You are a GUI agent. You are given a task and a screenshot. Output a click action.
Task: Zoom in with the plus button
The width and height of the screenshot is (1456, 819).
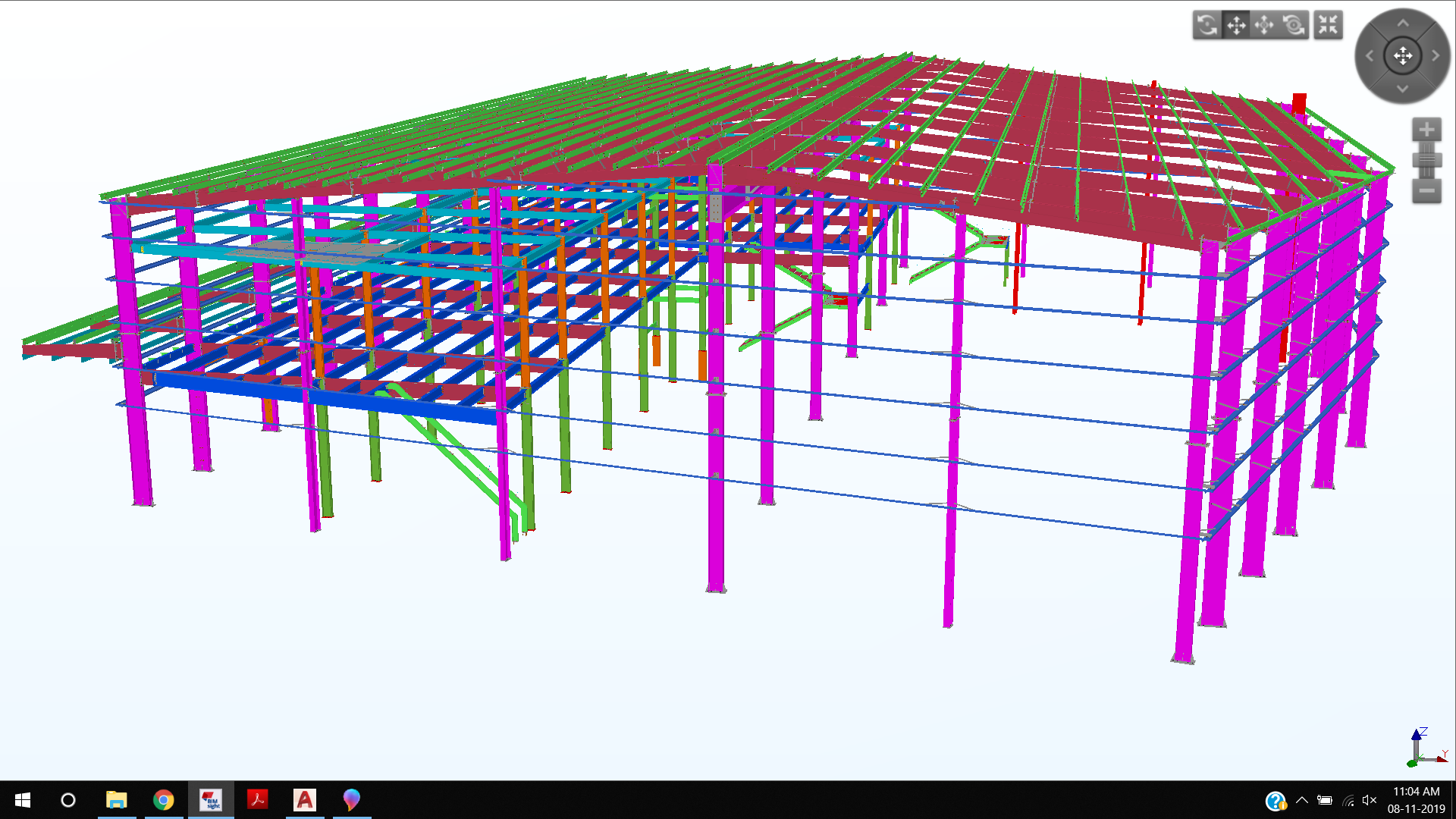1426,130
